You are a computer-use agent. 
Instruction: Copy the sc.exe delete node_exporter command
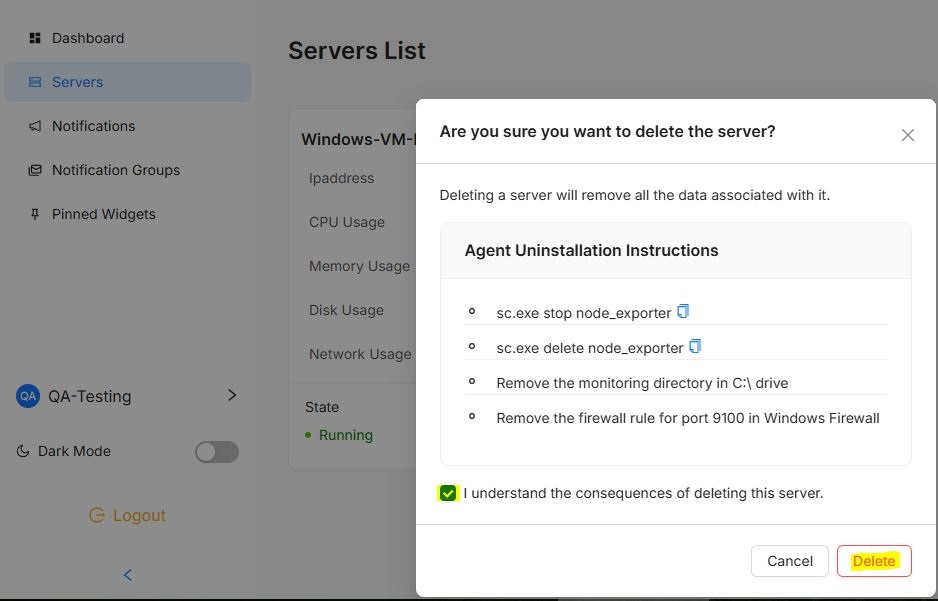(695, 346)
